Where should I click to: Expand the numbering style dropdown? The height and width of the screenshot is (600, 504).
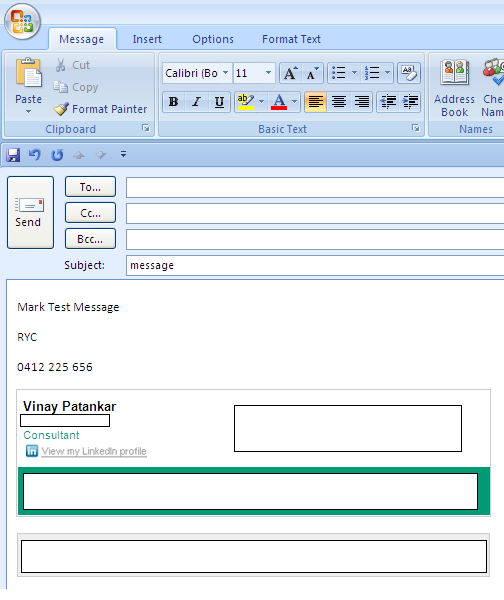(387, 73)
